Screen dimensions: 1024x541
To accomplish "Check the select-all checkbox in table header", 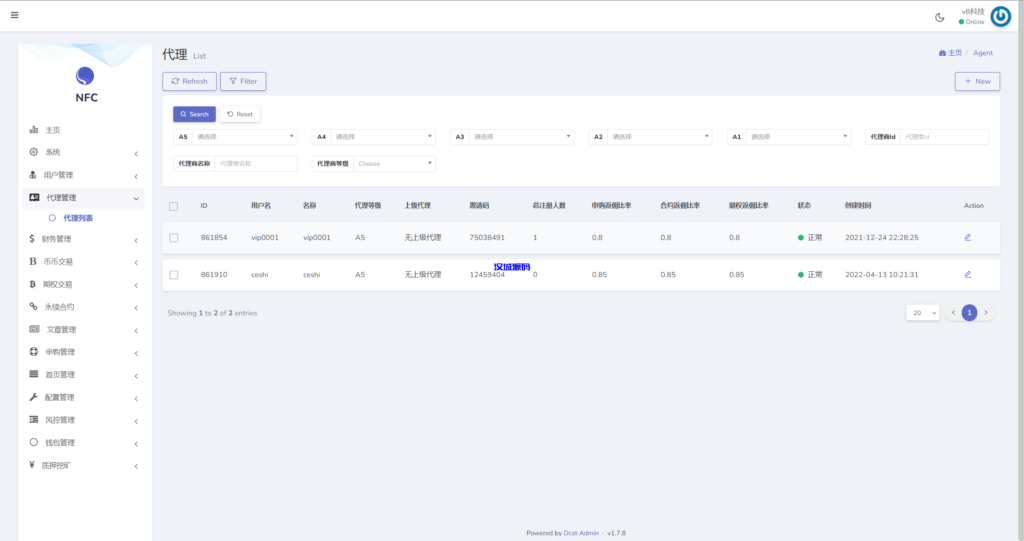I will click(174, 206).
